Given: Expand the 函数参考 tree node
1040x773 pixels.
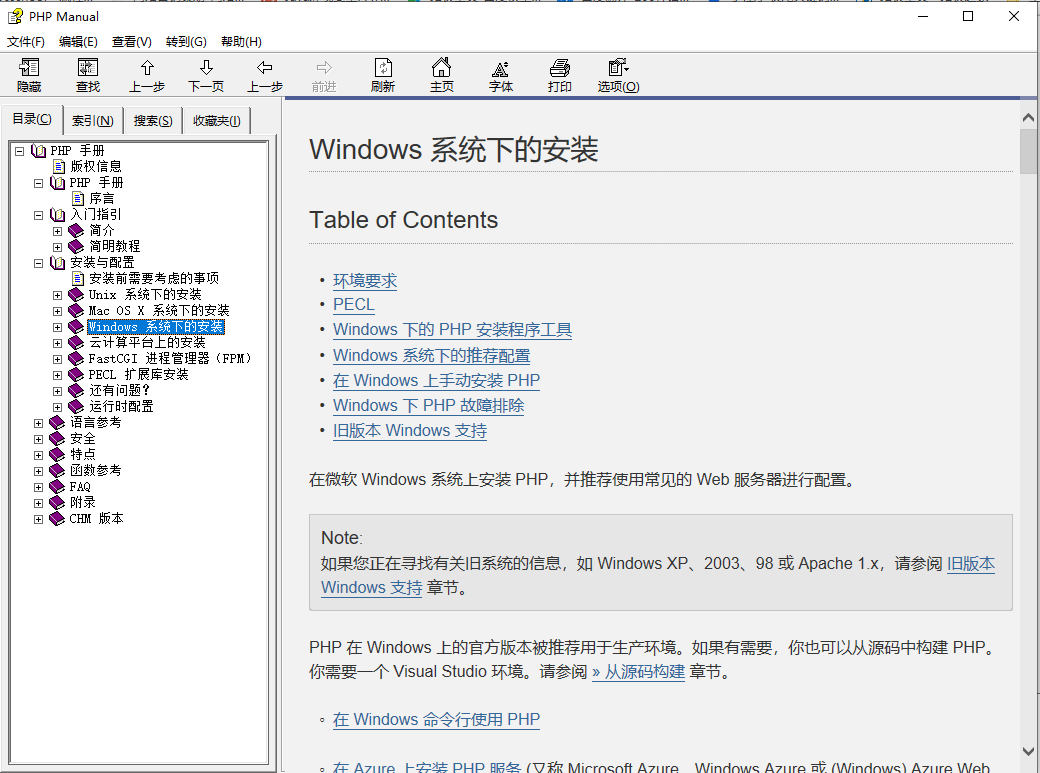Looking at the screenshot, I should point(39,471).
